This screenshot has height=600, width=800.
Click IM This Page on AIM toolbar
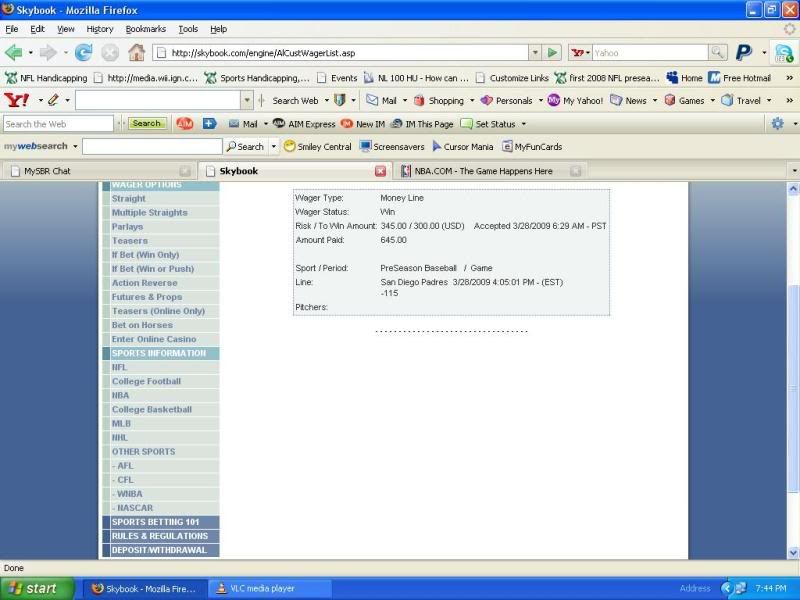(x=422, y=124)
